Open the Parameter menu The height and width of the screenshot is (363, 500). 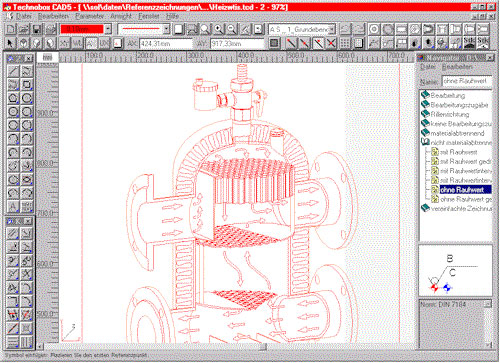(89, 16)
